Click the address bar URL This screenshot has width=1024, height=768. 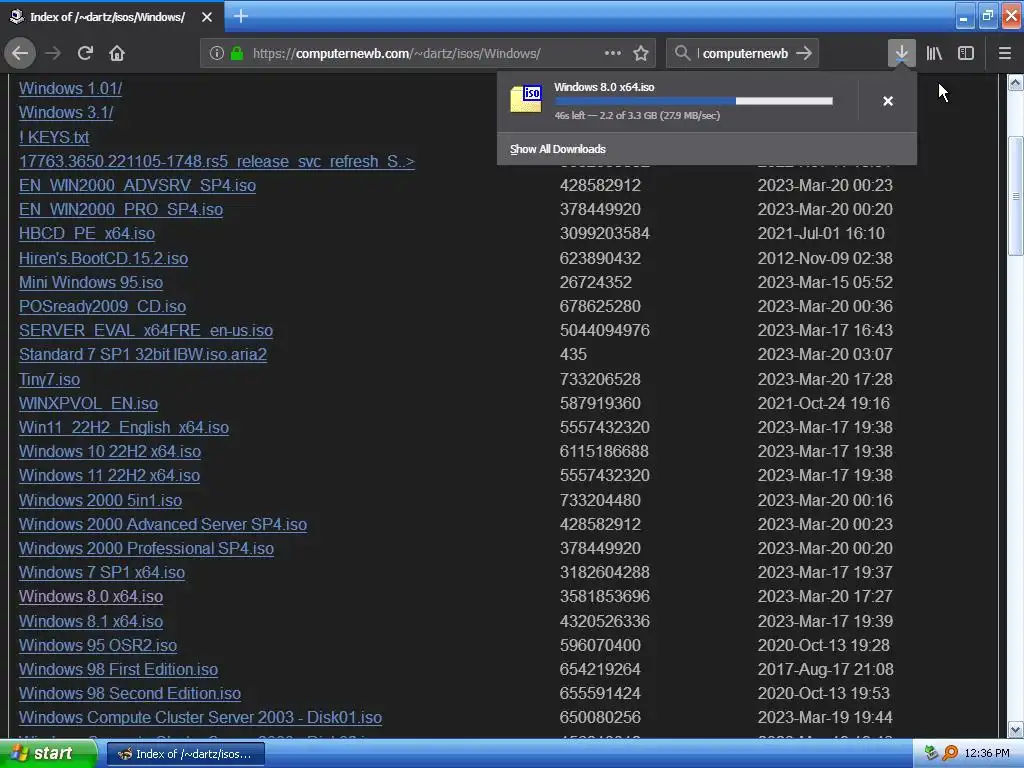tap(396, 54)
